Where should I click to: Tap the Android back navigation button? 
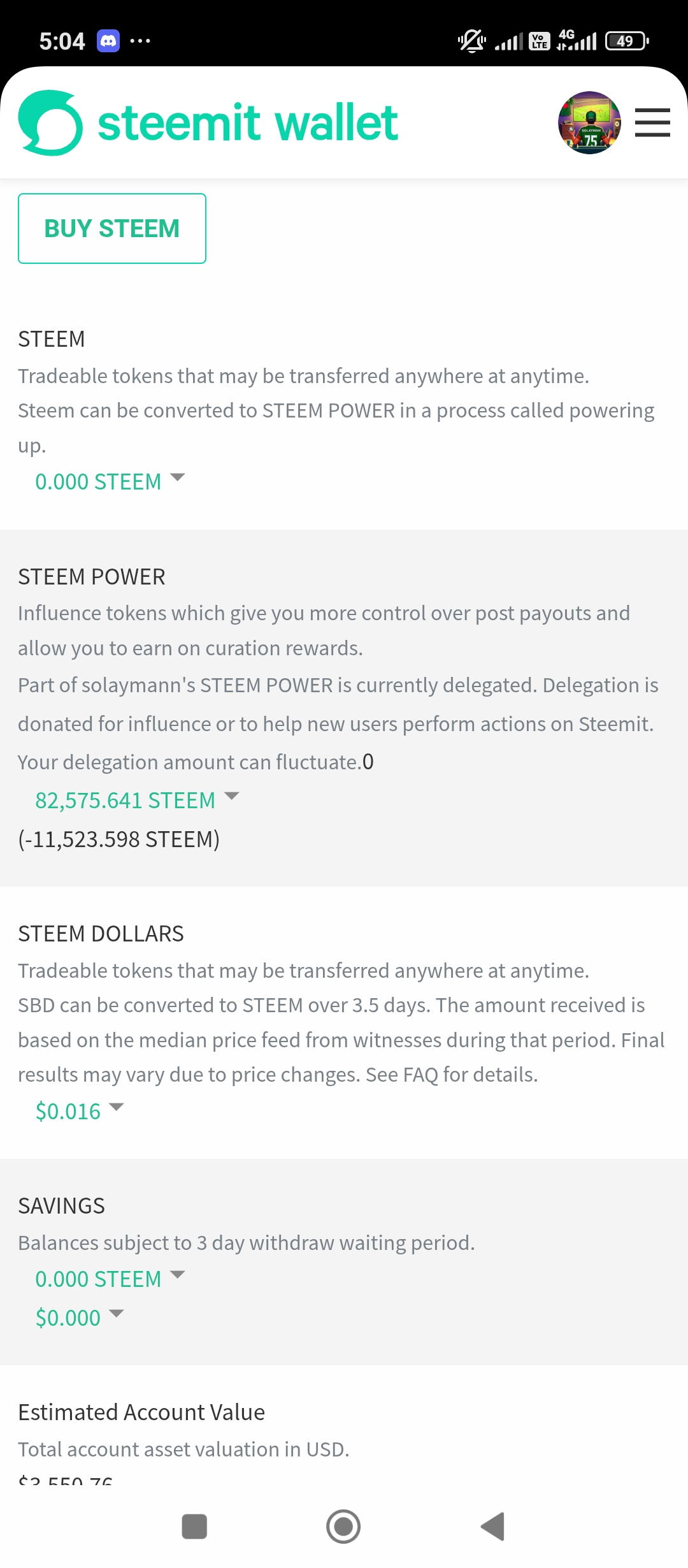tap(492, 1527)
